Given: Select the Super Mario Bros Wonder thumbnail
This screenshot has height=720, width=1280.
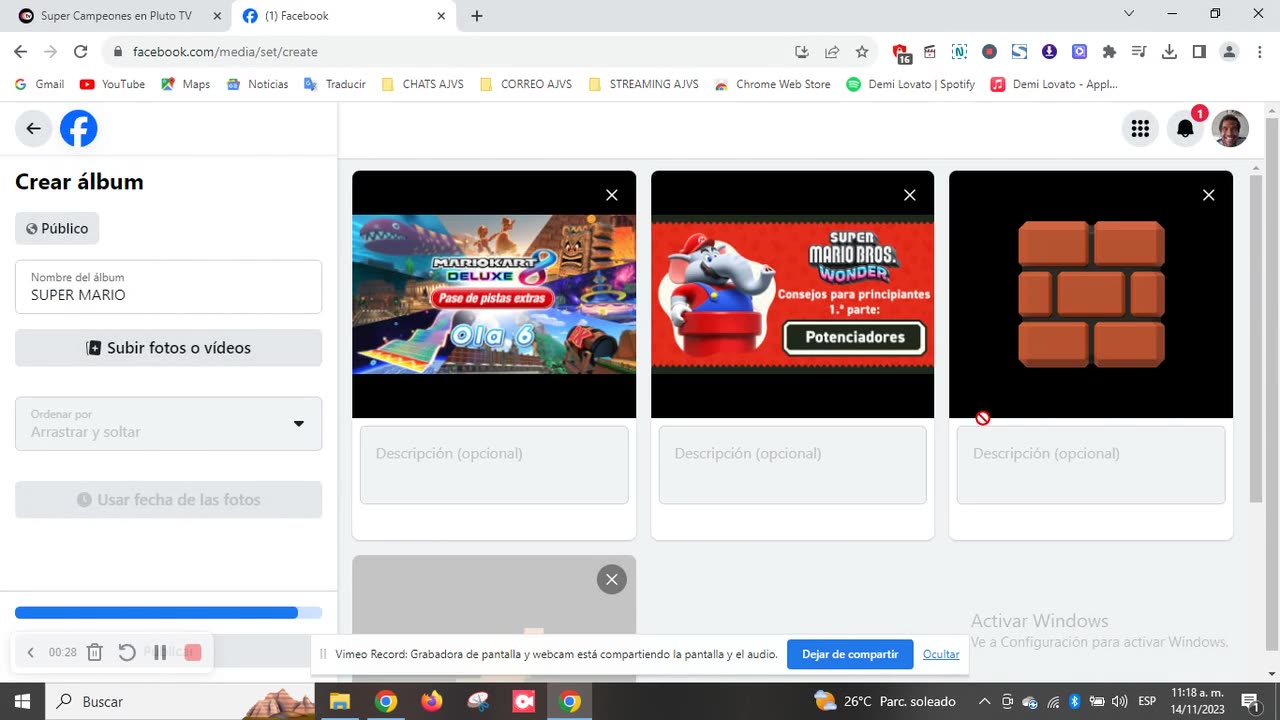Looking at the screenshot, I should (792, 294).
